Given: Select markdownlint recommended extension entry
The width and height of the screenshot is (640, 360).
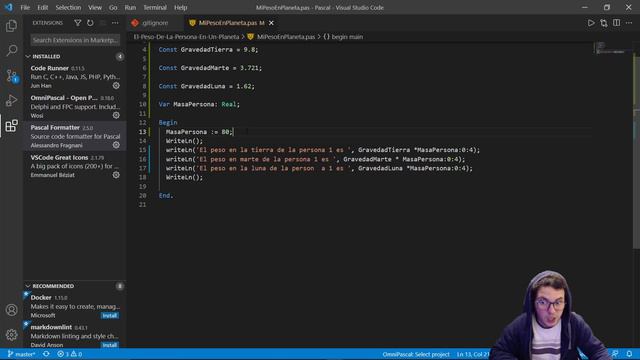Looking at the screenshot, I should (x=75, y=336).
